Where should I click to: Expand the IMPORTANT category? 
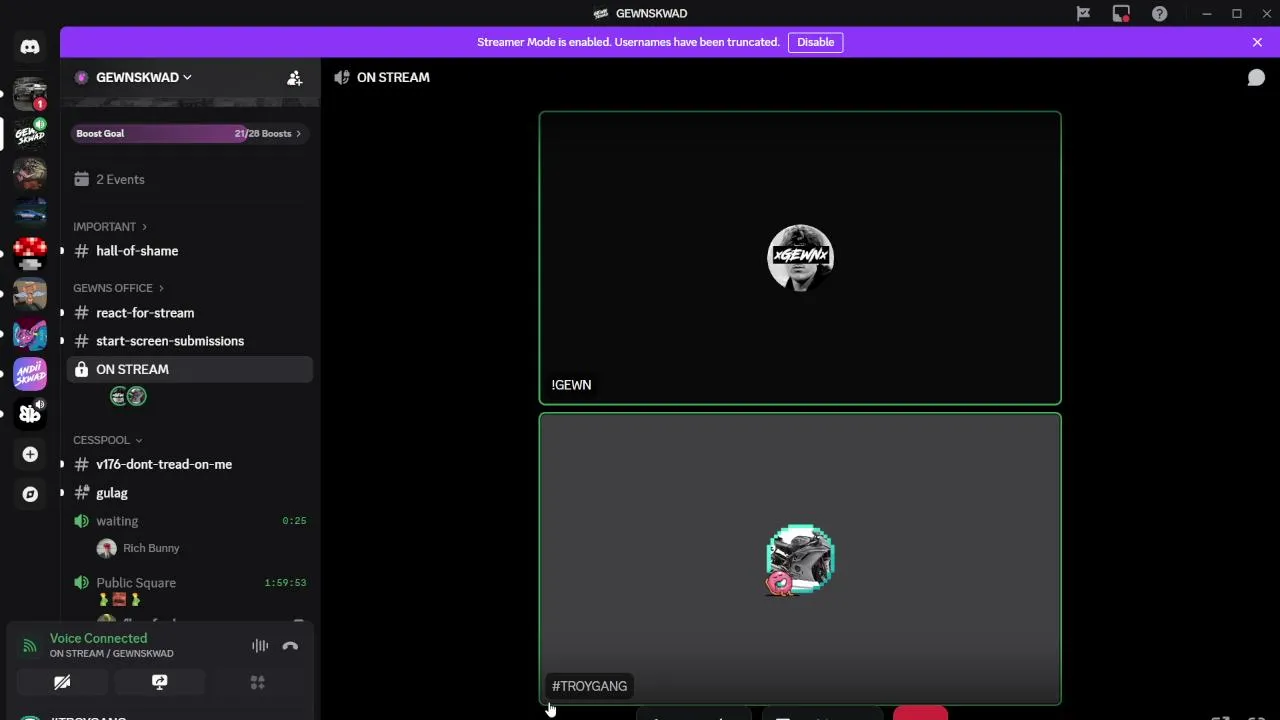(110, 227)
